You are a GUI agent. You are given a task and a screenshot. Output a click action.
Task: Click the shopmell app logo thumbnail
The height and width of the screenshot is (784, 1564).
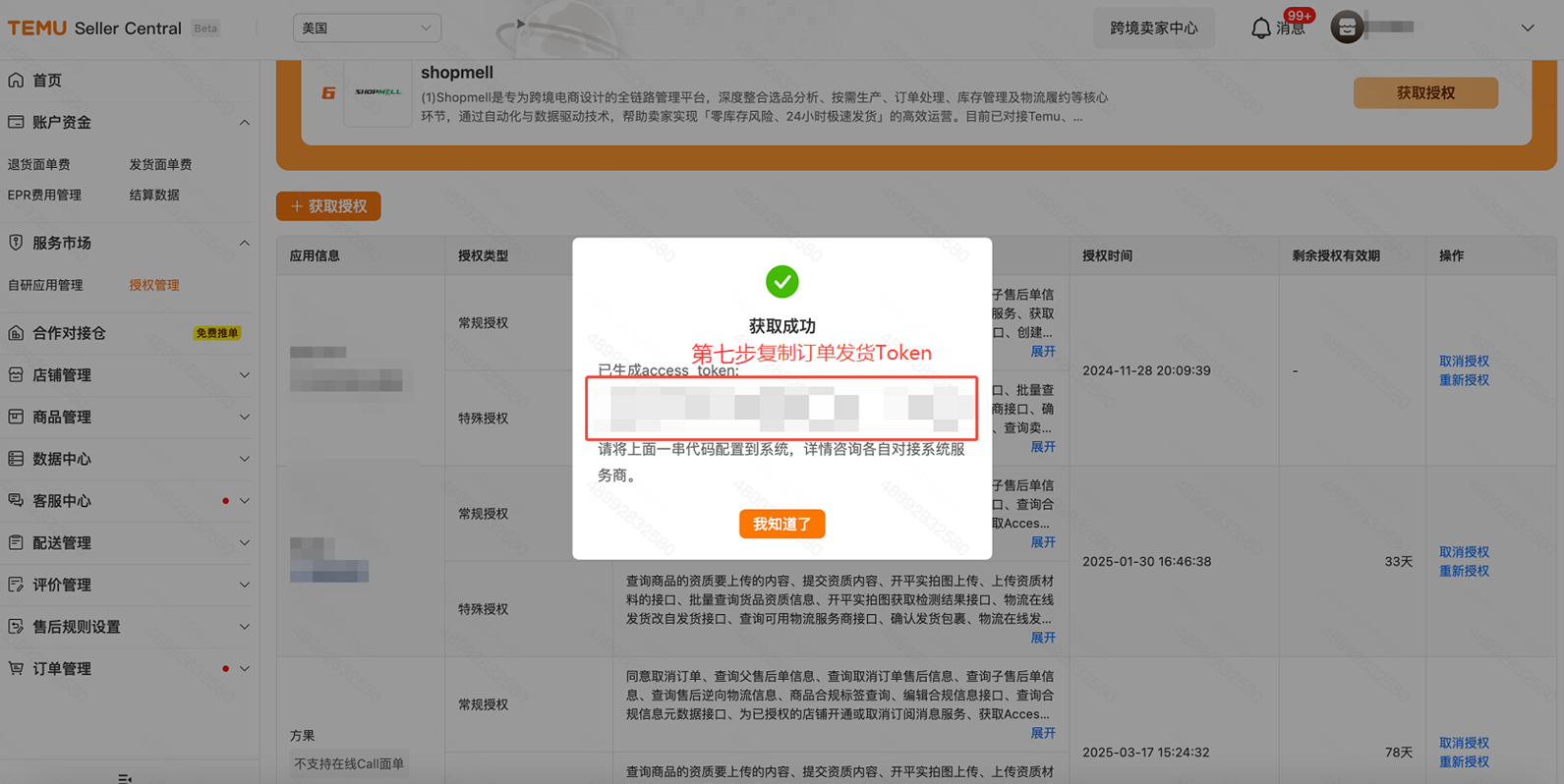(378, 93)
